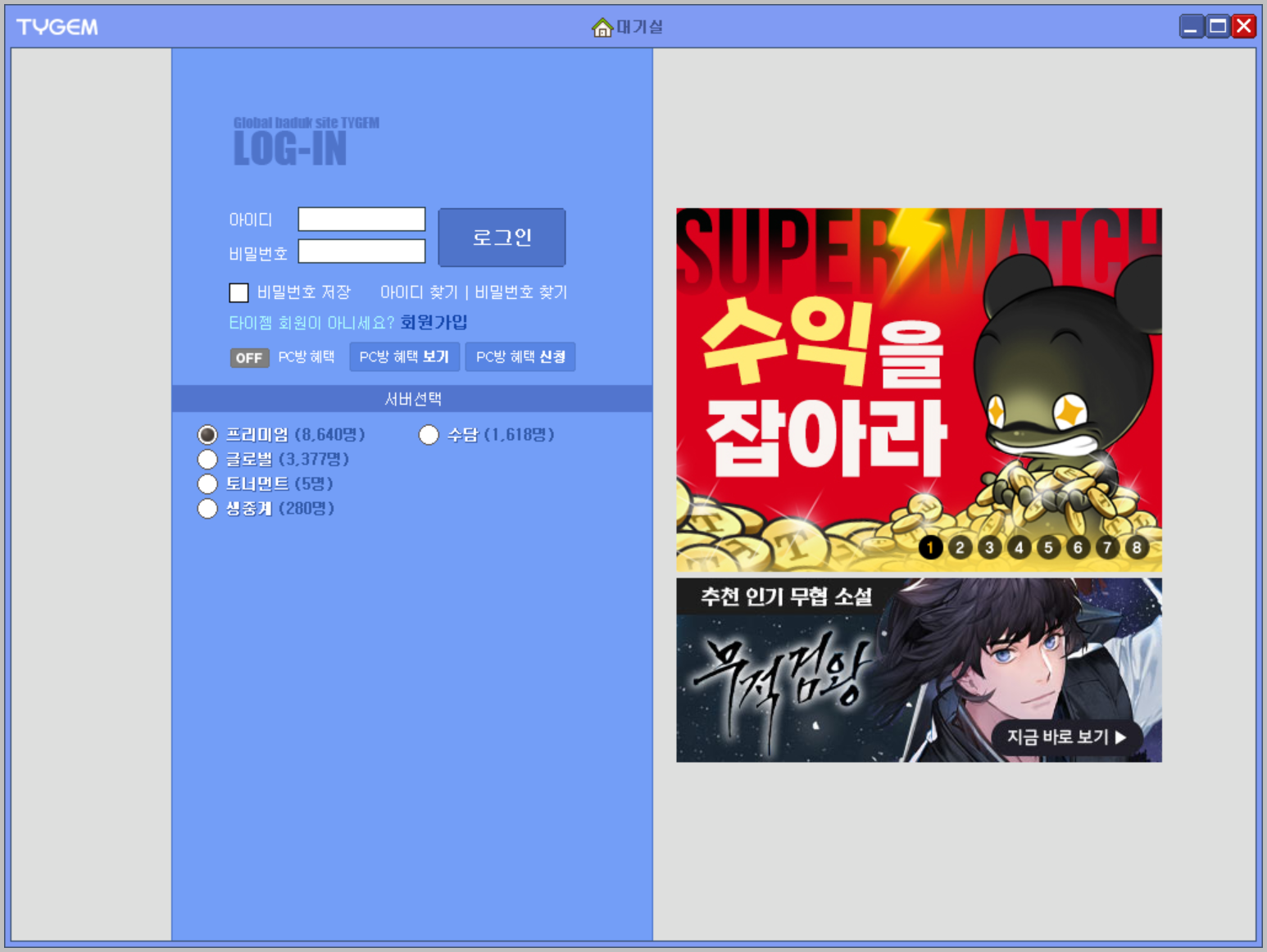
Task: Click the 지금 바로 보기 button
Action: tap(1066, 737)
